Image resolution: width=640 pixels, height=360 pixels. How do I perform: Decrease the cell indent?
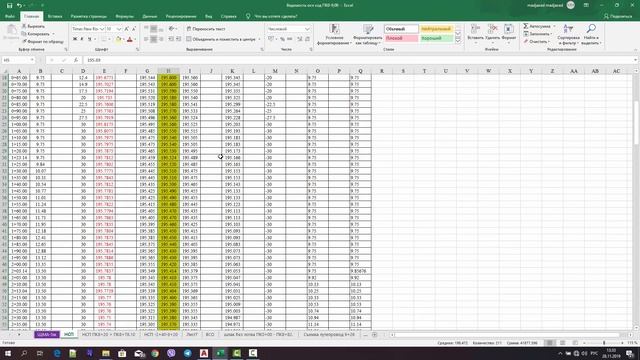172,39
